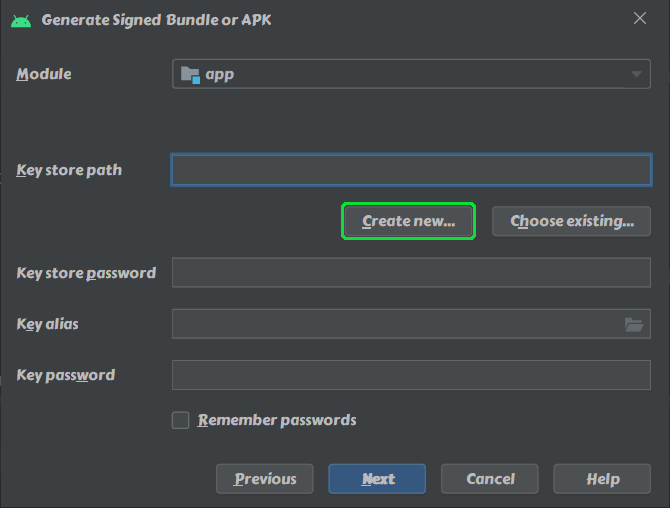
Task: Click the Android icon in title bar
Action: pos(21,21)
